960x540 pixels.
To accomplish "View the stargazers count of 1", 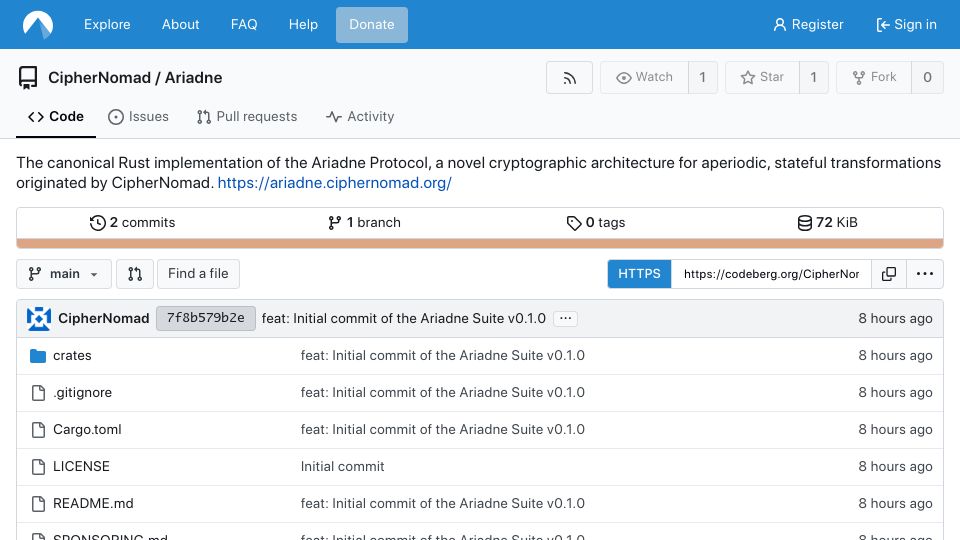I will (814, 77).
